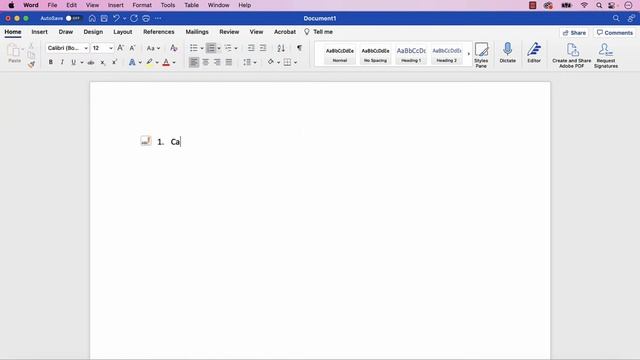
Task: Undo the last action
Action: click(x=116, y=18)
